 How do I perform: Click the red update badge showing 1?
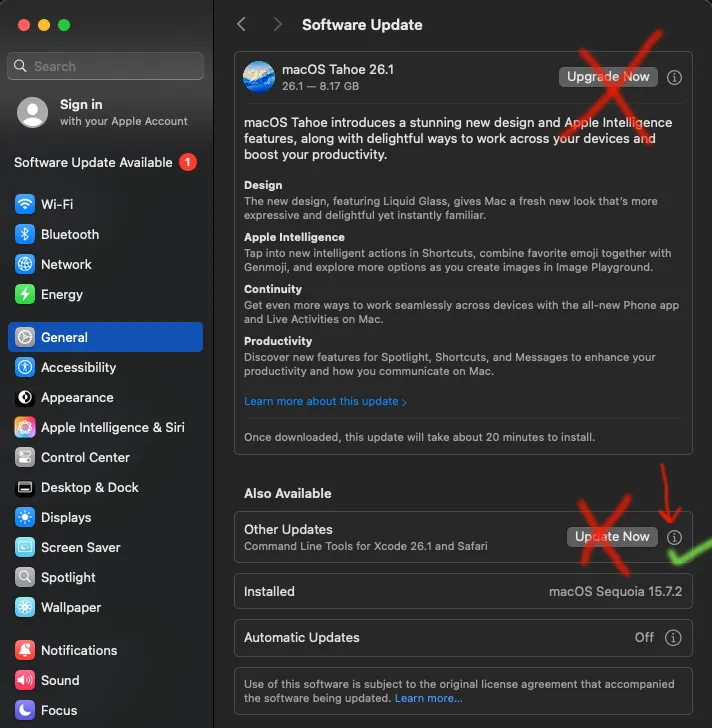click(x=188, y=162)
